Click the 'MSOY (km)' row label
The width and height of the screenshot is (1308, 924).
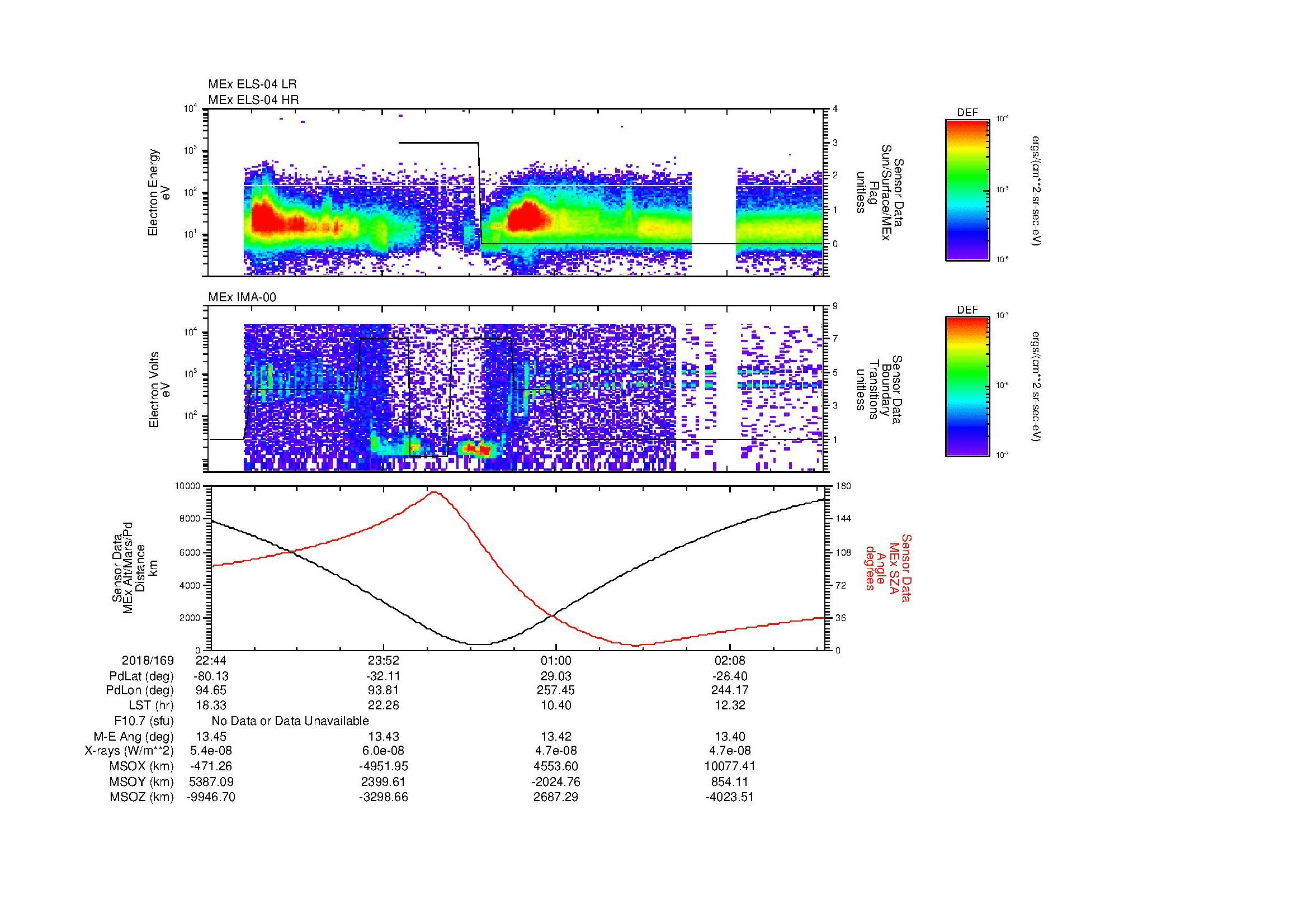(x=142, y=782)
